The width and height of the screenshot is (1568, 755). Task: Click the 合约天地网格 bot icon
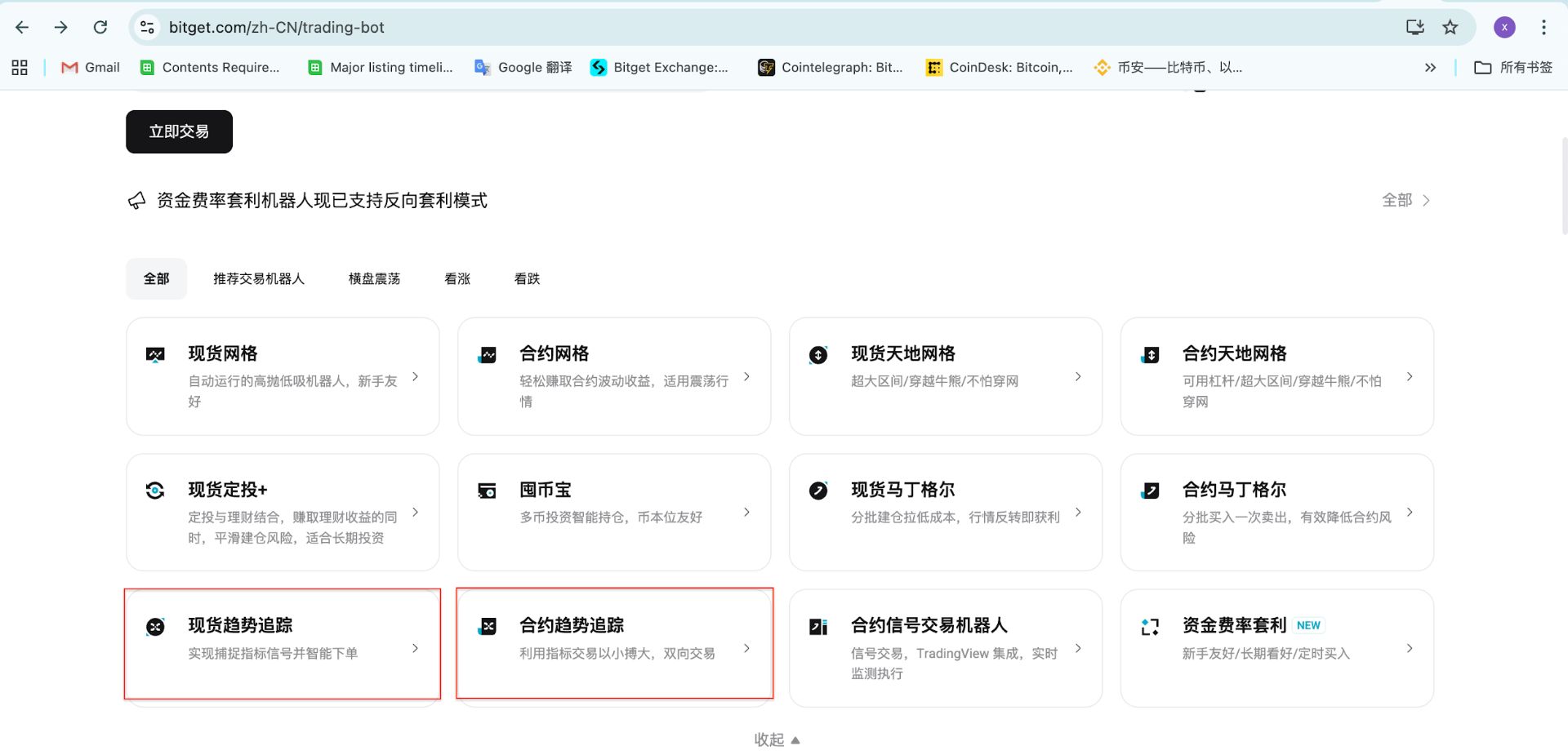[x=1150, y=354]
